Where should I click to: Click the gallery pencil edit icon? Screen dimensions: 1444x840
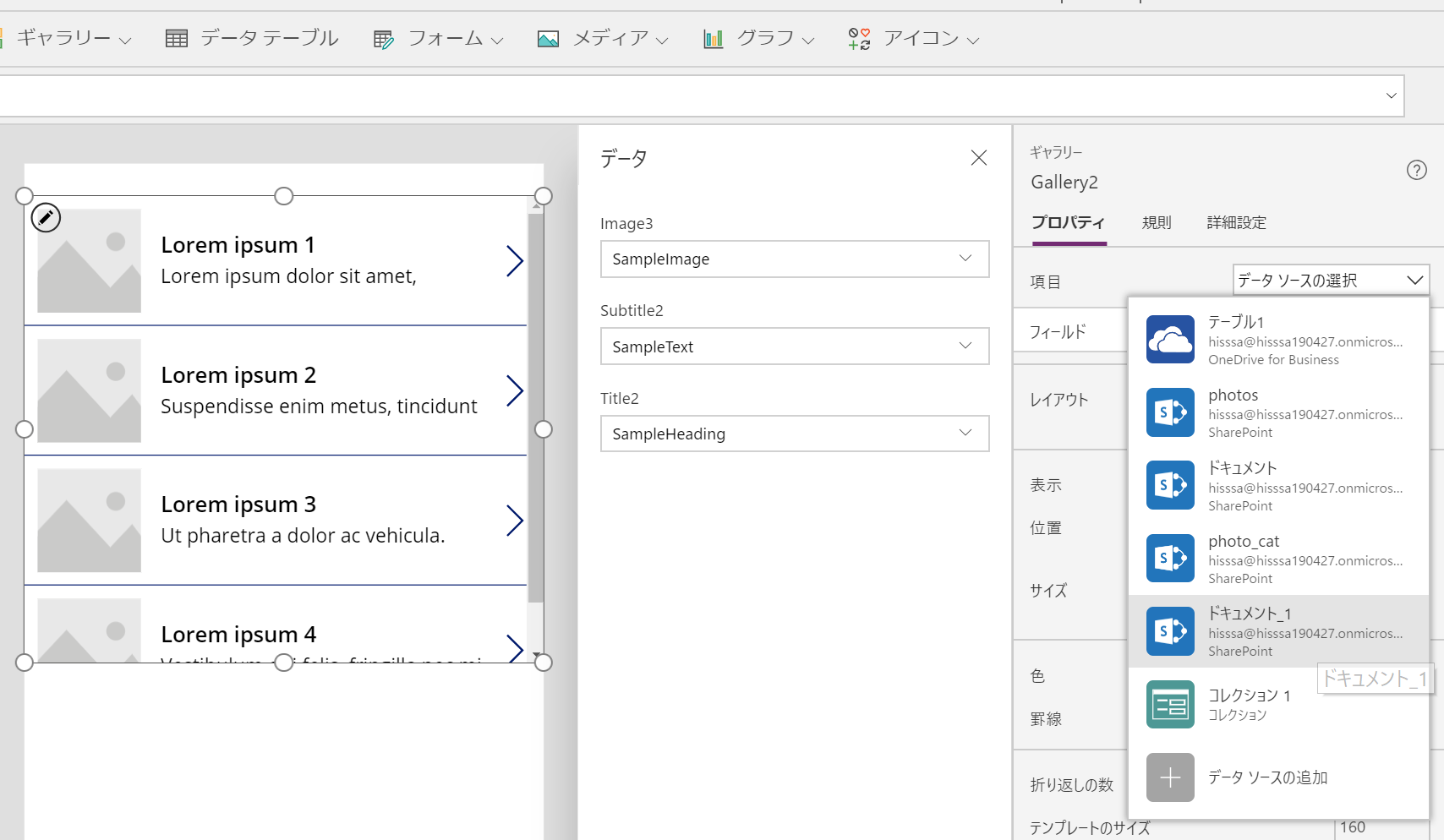click(x=46, y=218)
